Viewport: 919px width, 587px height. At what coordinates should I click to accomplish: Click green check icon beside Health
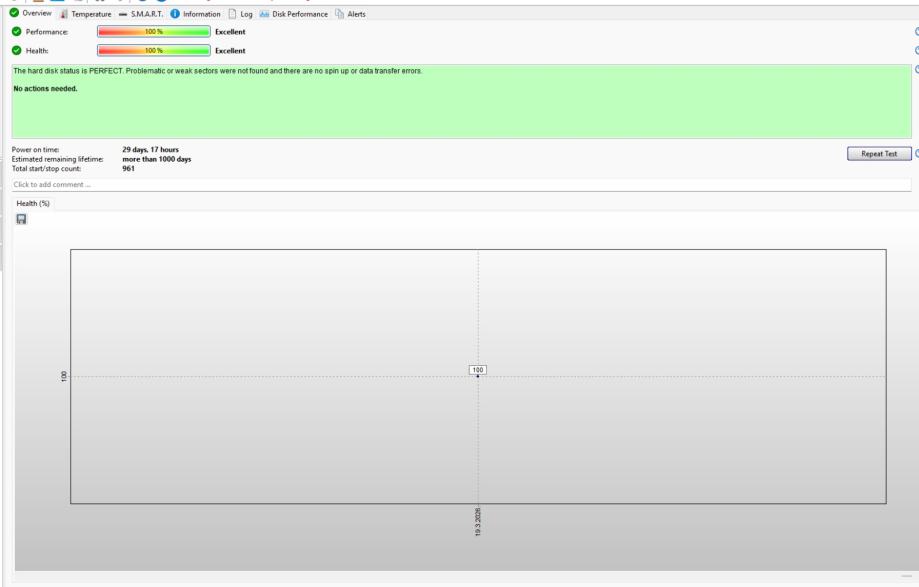16,50
